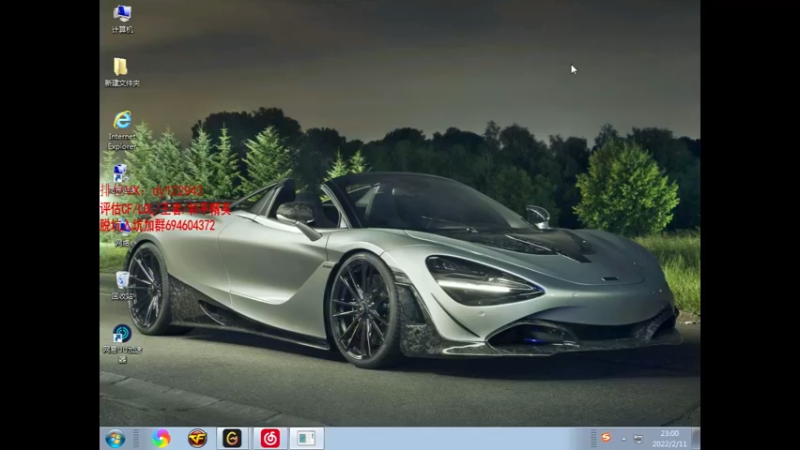Open the clock showing 23:00 2022/2/11
The width and height of the screenshot is (800, 450).
tap(669, 439)
